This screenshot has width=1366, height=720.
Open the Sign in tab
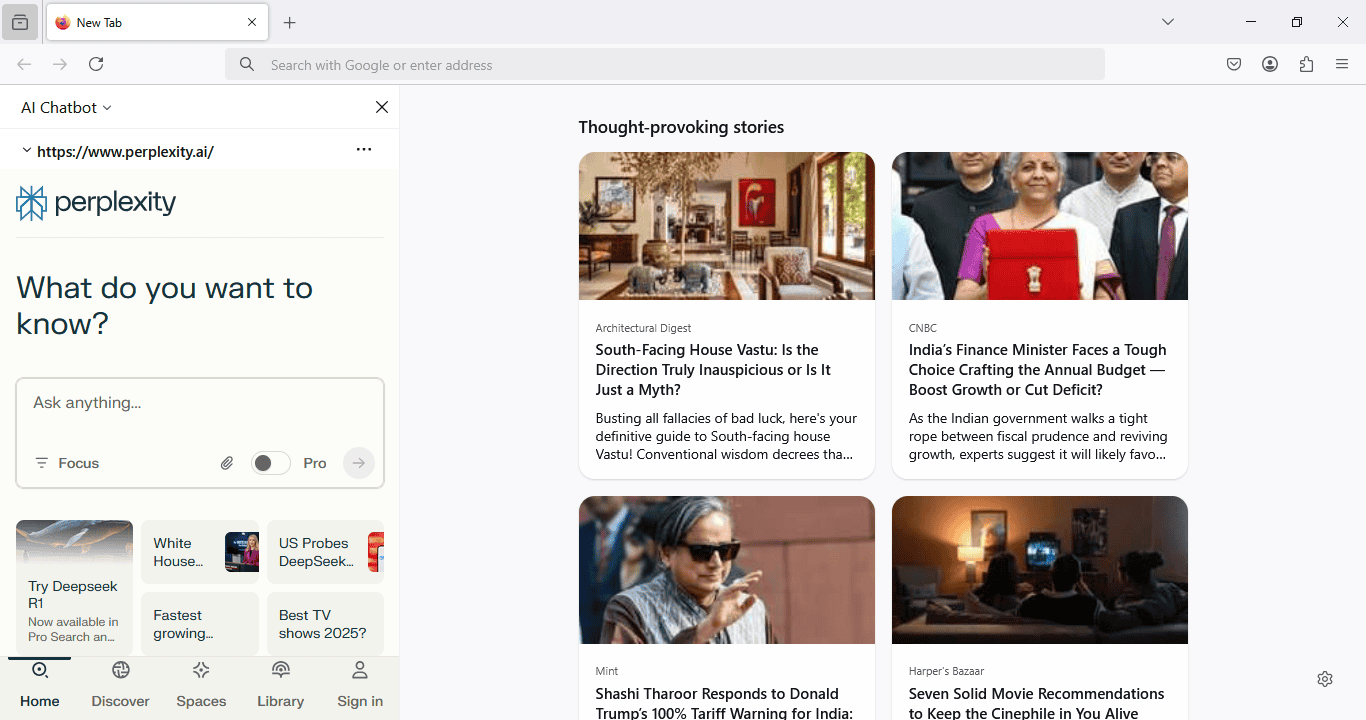(360, 685)
